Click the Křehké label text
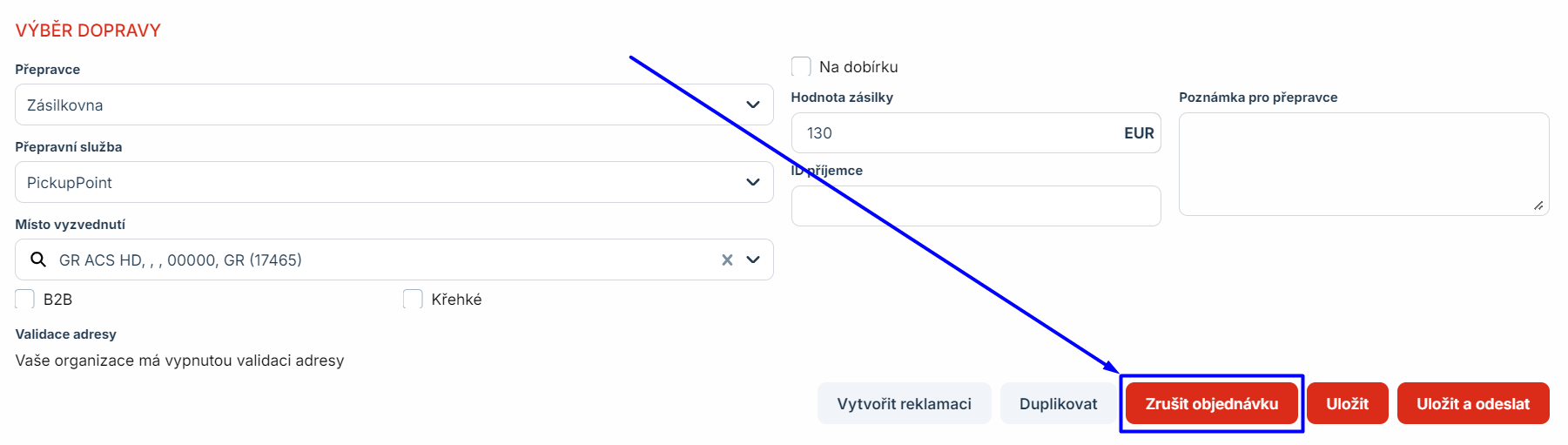The height and width of the screenshot is (445, 1568). tap(456, 300)
